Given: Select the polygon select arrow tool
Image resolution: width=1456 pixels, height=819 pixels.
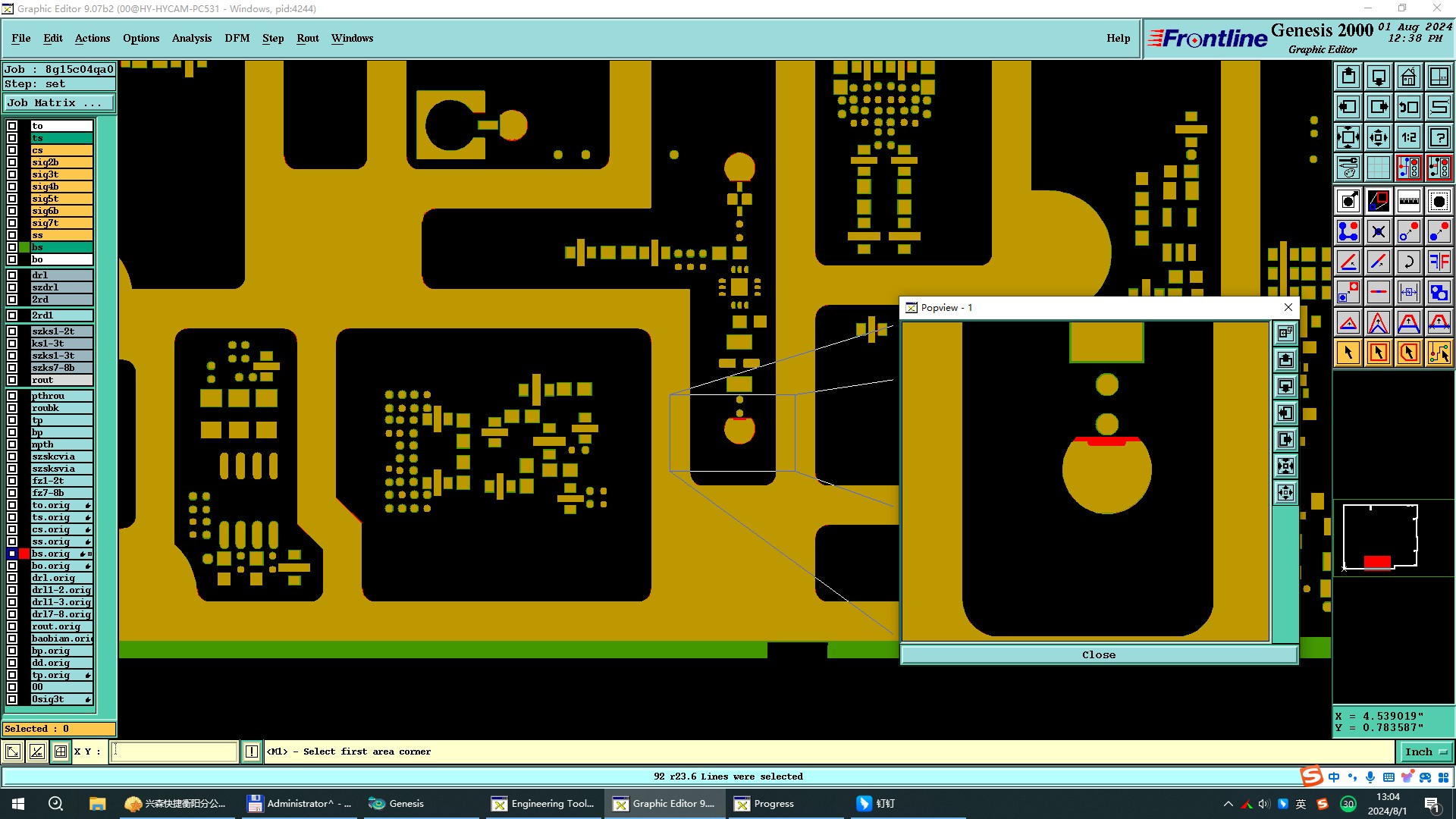Looking at the screenshot, I should pyautogui.click(x=1409, y=353).
